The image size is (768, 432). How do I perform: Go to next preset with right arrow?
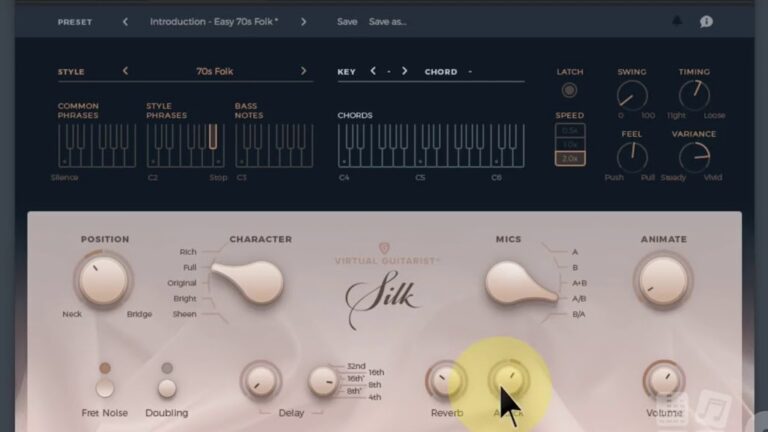coord(304,22)
